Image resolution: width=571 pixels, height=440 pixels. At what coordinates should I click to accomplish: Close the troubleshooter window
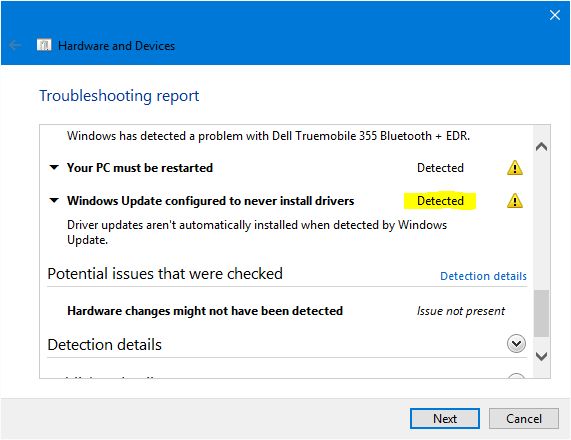pos(555,15)
